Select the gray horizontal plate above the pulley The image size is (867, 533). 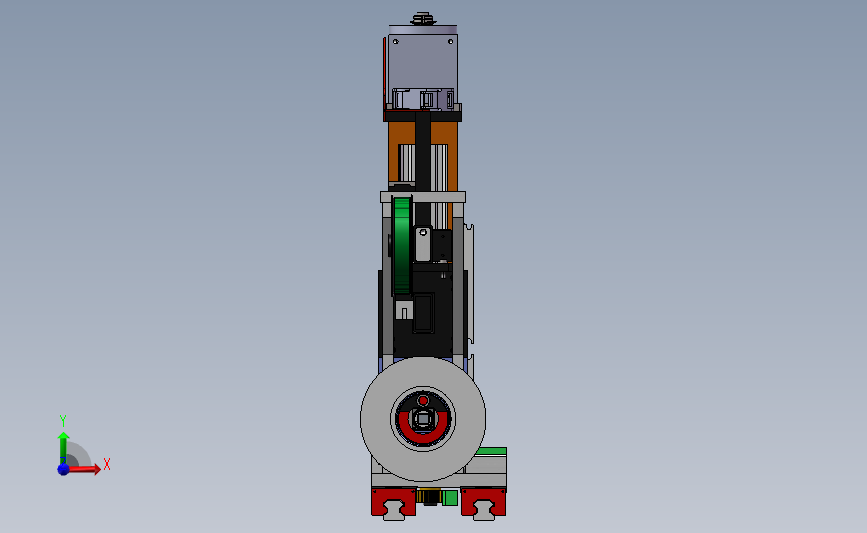tap(423, 197)
